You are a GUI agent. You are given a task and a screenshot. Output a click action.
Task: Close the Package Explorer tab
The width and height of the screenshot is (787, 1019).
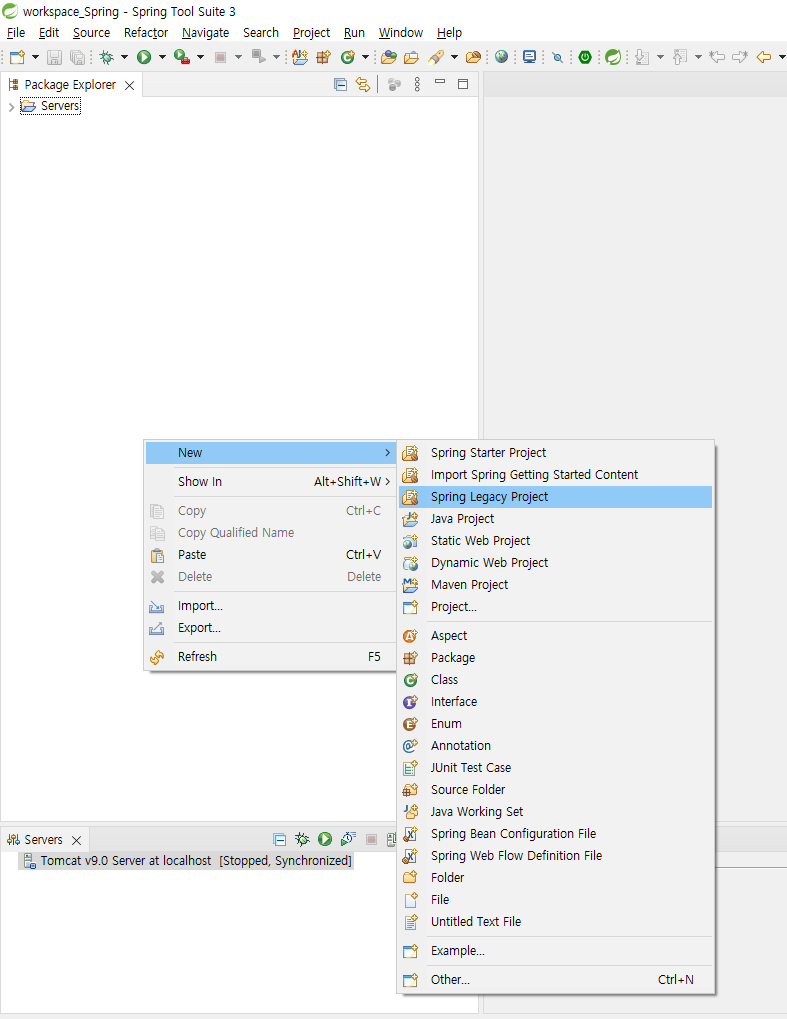click(130, 85)
